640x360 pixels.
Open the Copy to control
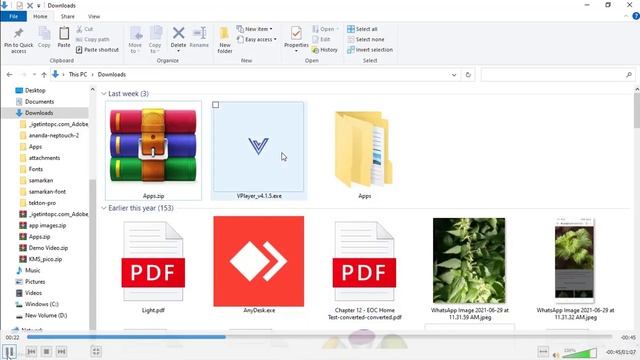(x=155, y=40)
